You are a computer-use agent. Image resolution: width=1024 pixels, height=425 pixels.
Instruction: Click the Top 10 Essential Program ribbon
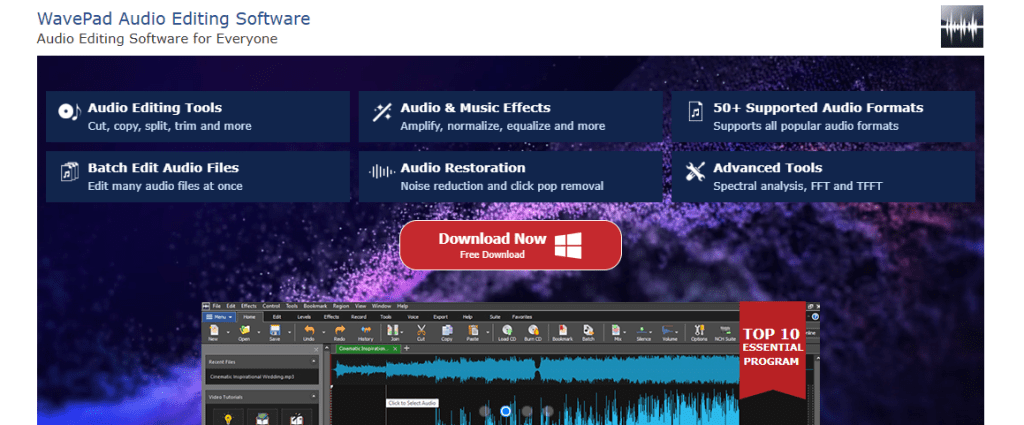click(773, 350)
